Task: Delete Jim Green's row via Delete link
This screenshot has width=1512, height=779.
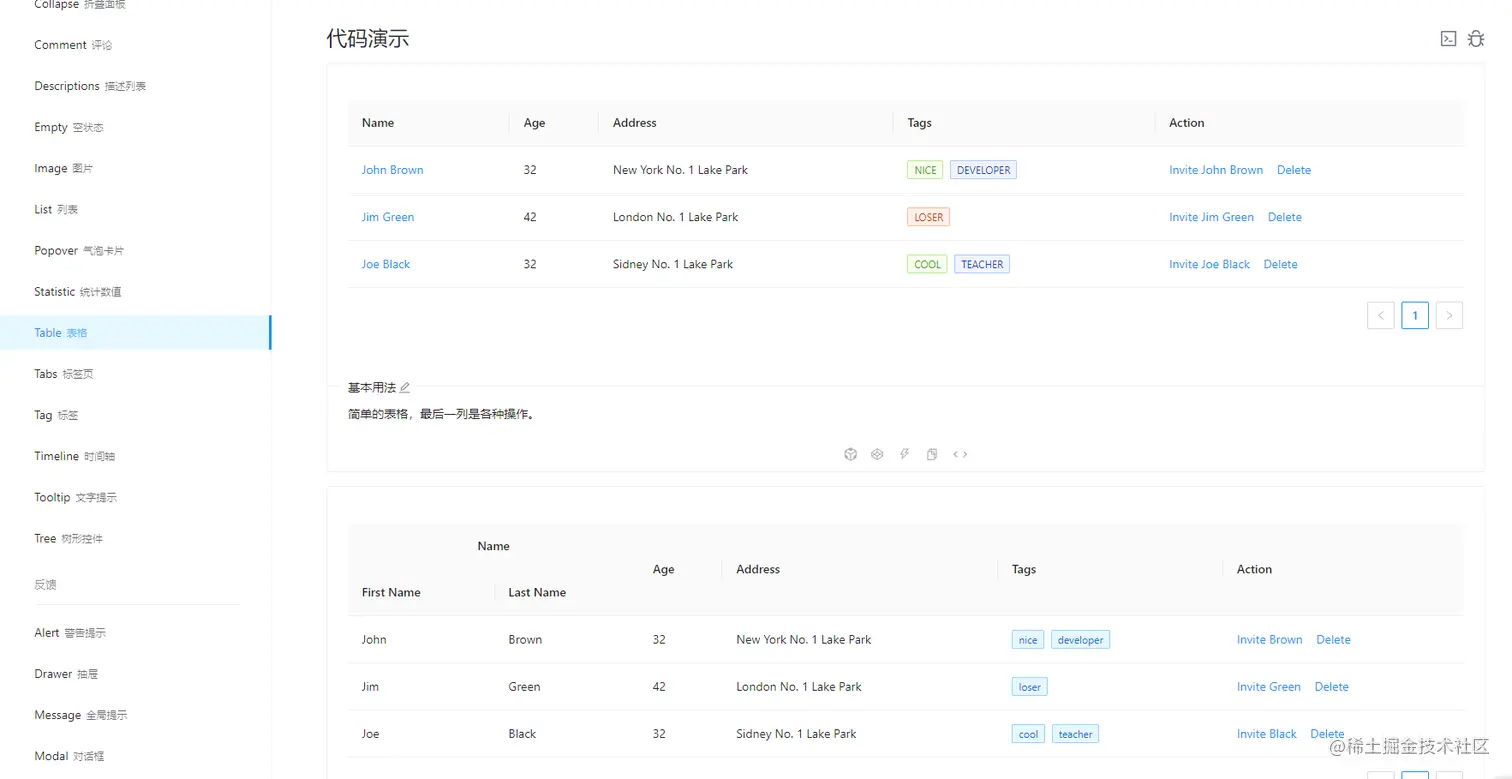Action: click(1285, 216)
